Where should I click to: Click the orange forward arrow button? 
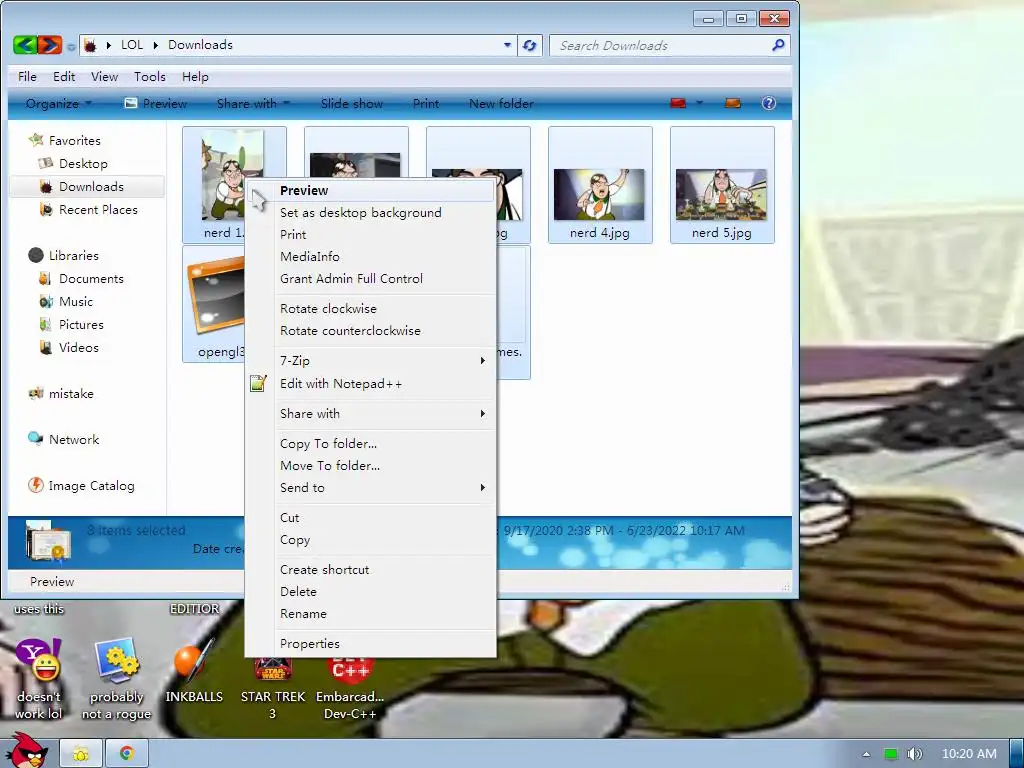(x=50, y=45)
